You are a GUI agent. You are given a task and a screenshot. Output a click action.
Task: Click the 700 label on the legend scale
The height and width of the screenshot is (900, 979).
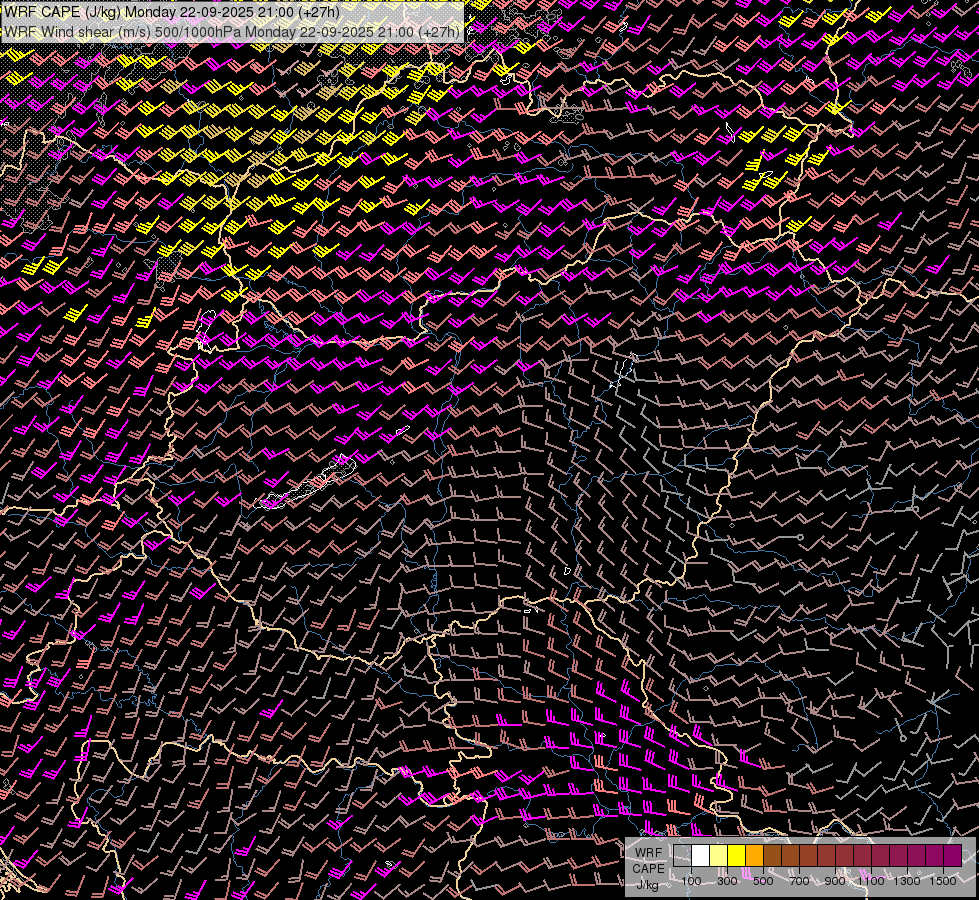click(799, 881)
